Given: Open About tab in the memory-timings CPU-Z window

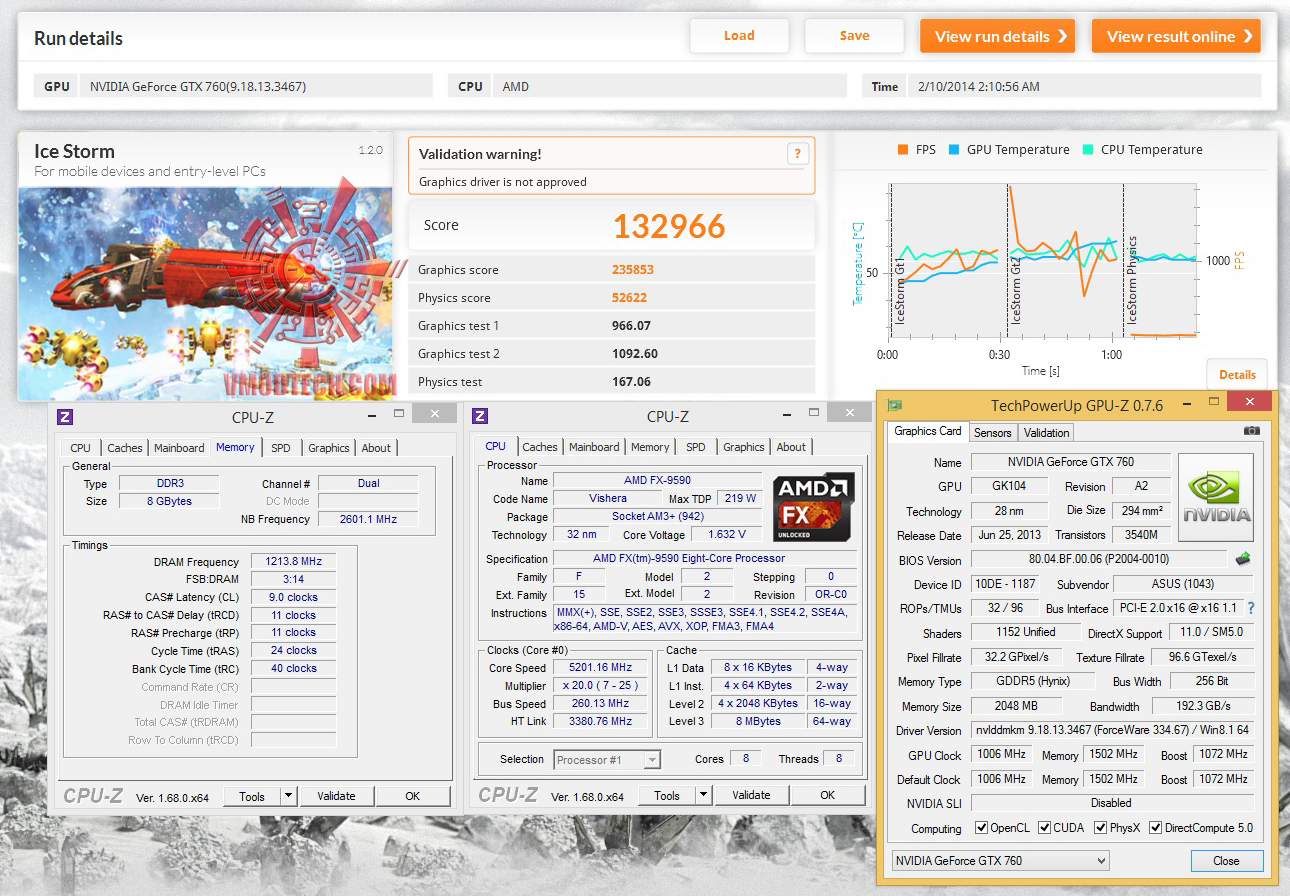Looking at the screenshot, I should [x=377, y=448].
